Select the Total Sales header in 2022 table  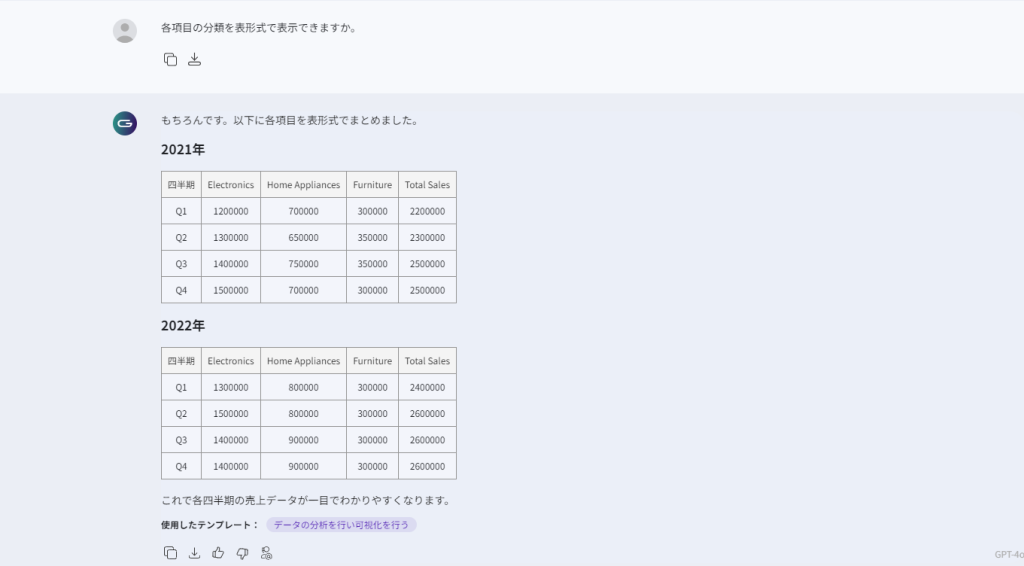click(x=427, y=361)
